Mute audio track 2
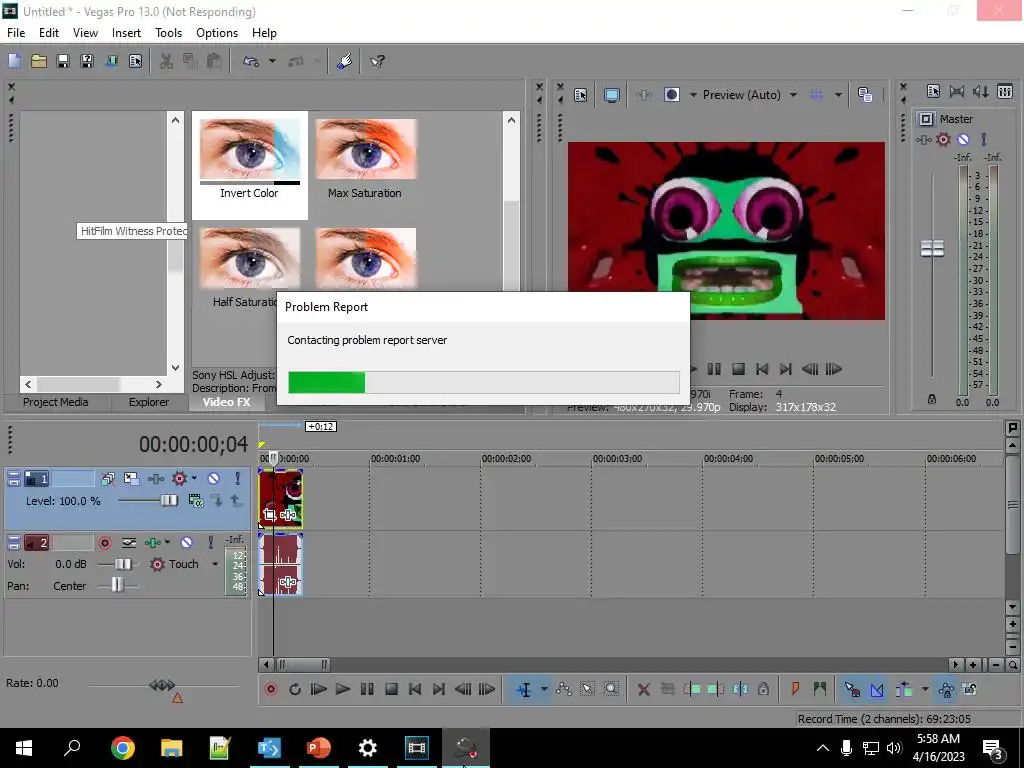 (186, 543)
